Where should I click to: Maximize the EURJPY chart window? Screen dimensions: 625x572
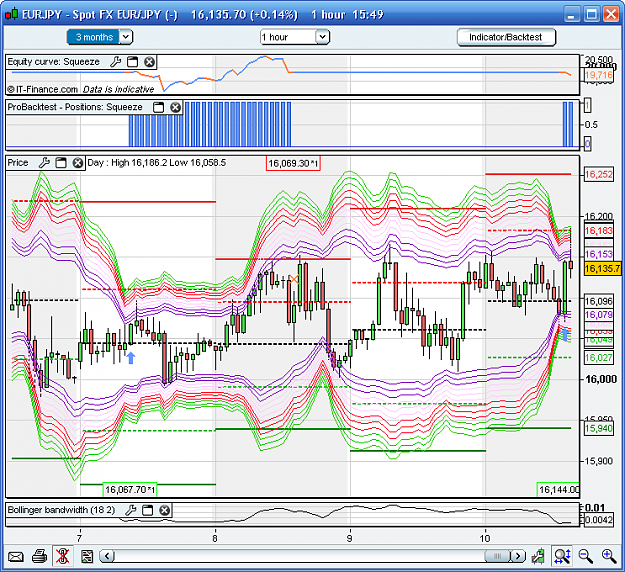[x=592, y=15]
